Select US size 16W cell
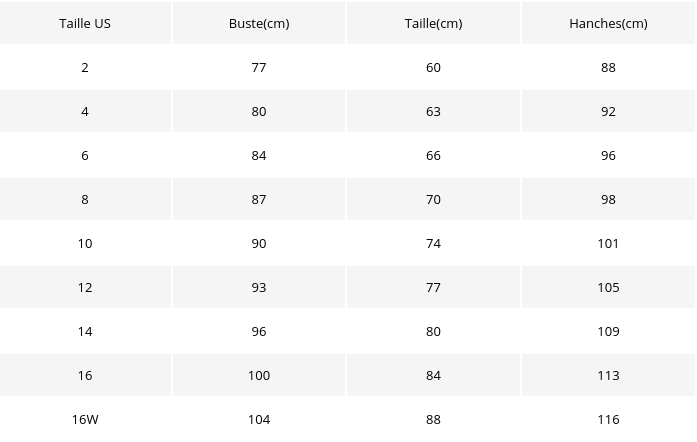 [85, 420]
